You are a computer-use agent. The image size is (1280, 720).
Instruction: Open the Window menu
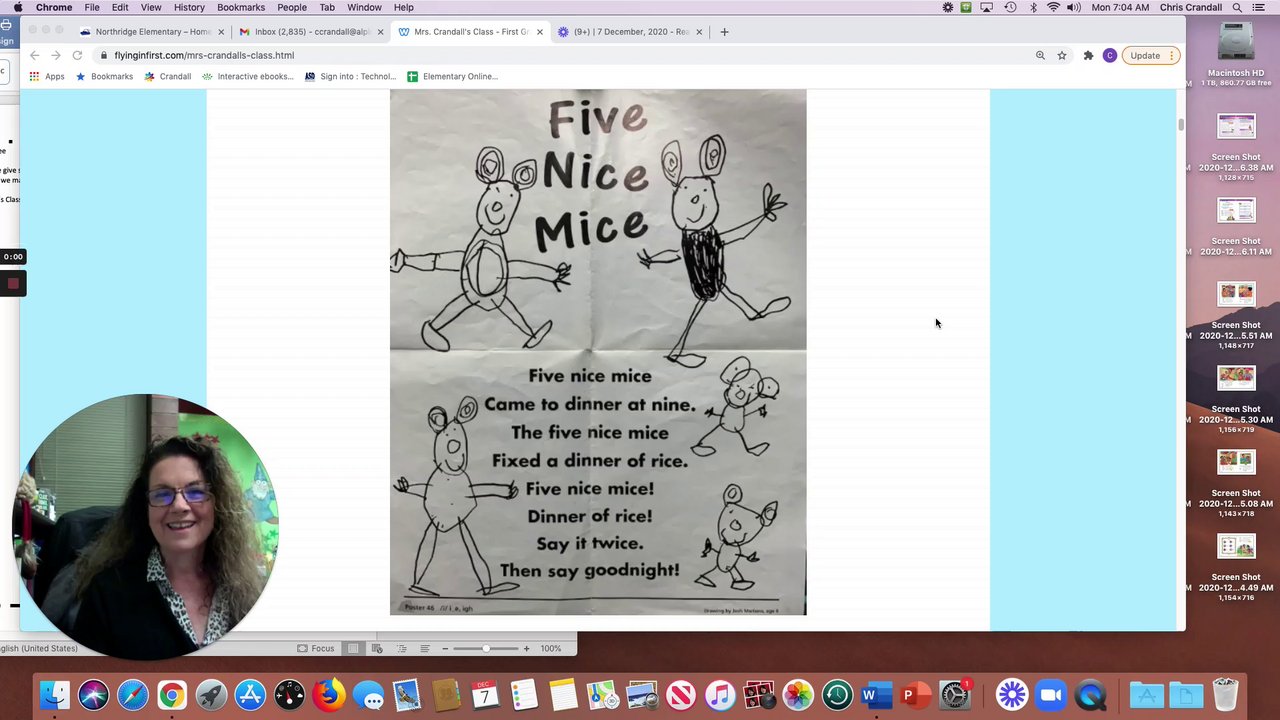364,7
